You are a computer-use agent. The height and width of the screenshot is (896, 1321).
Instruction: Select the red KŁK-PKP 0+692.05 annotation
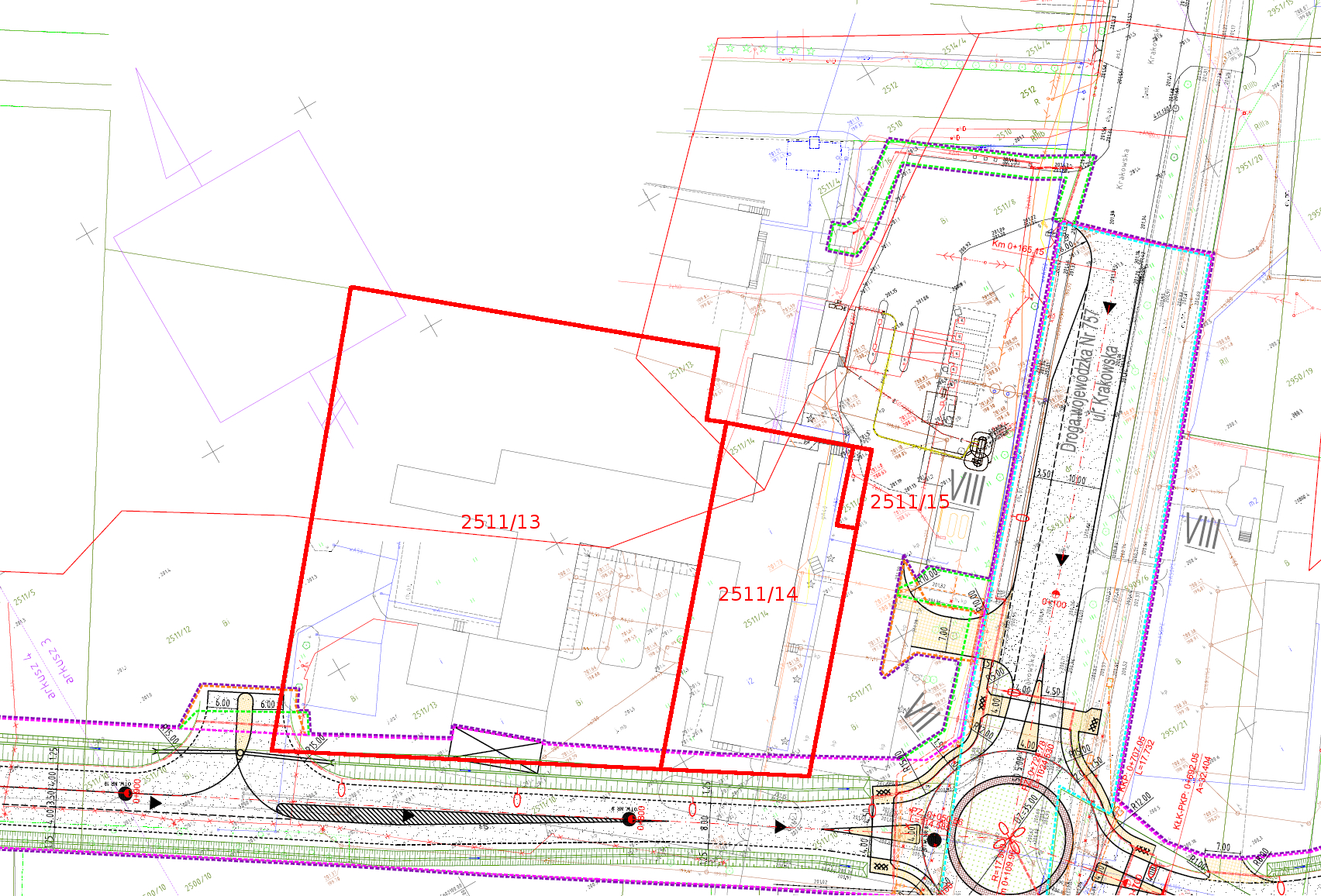(x=1186, y=791)
